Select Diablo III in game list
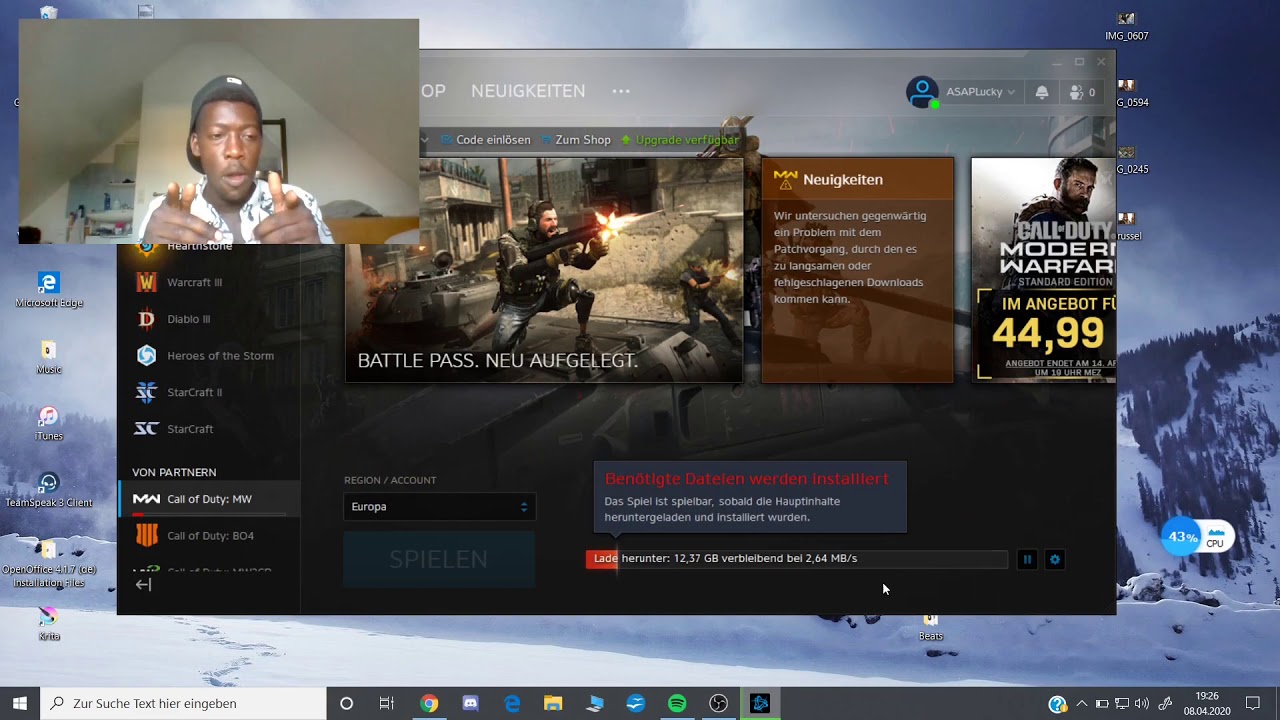This screenshot has width=1280, height=720. [209, 319]
